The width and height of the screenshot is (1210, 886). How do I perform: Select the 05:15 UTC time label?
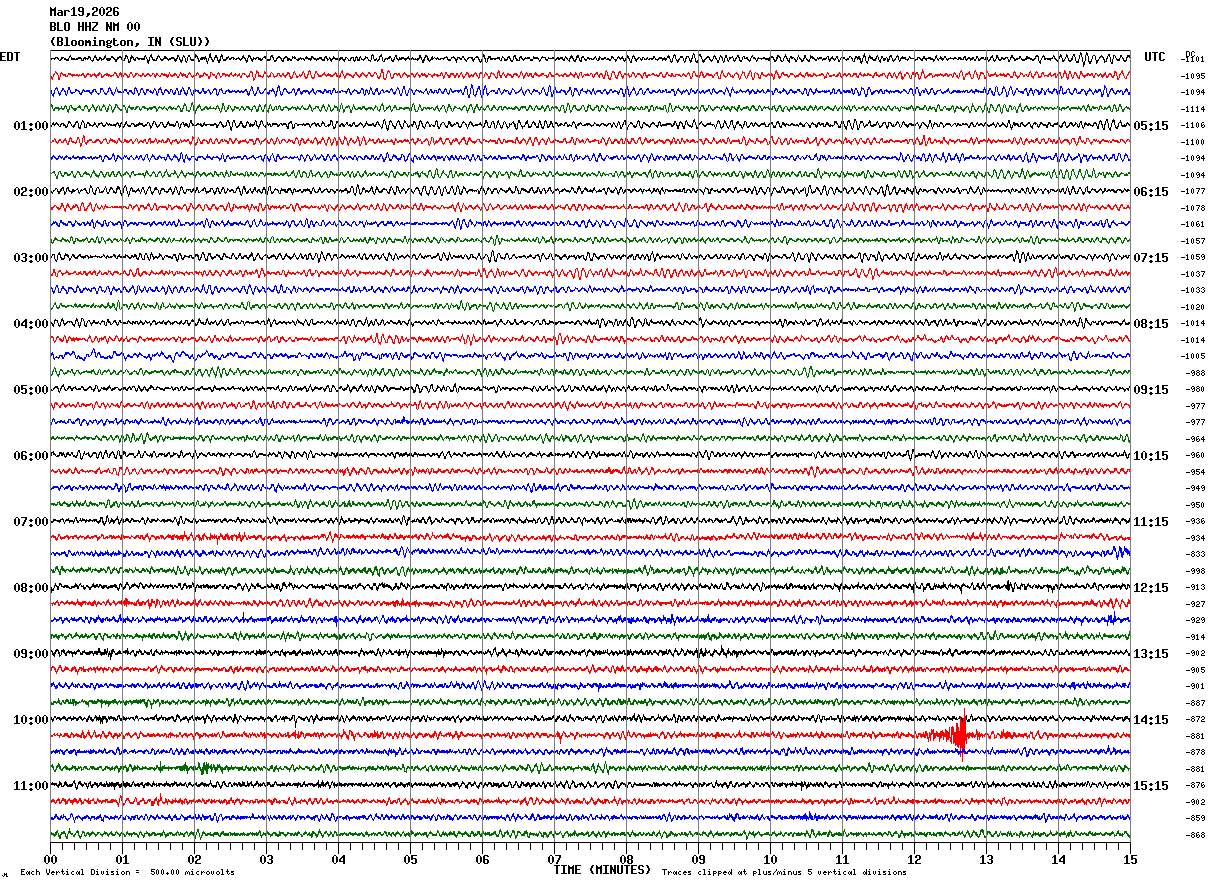tap(1150, 126)
